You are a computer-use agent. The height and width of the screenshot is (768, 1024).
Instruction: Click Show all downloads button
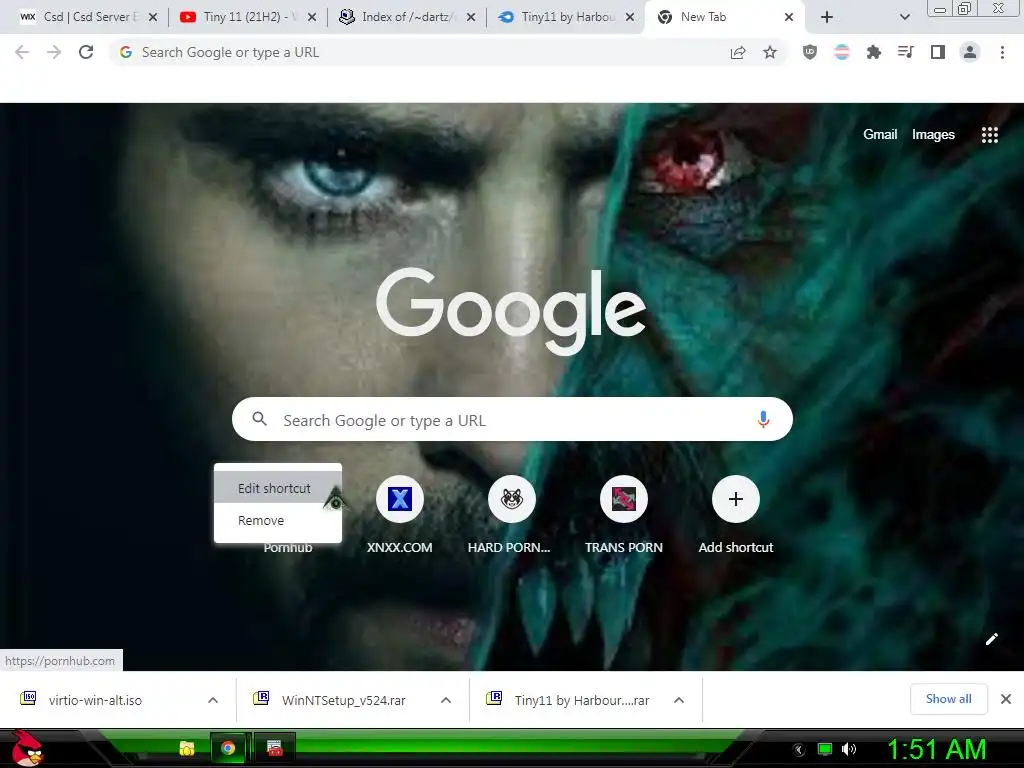pos(948,699)
